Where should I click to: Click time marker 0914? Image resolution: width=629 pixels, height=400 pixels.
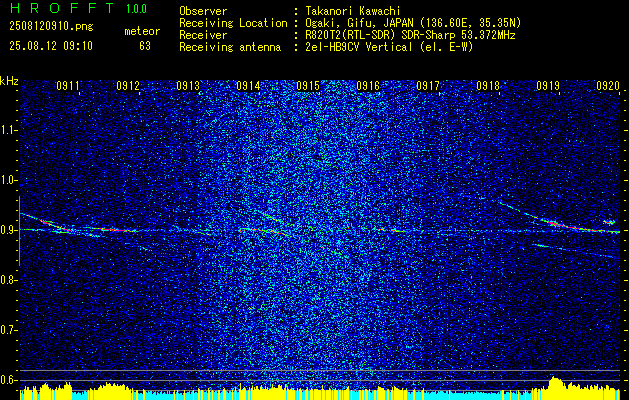pos(248,85)
